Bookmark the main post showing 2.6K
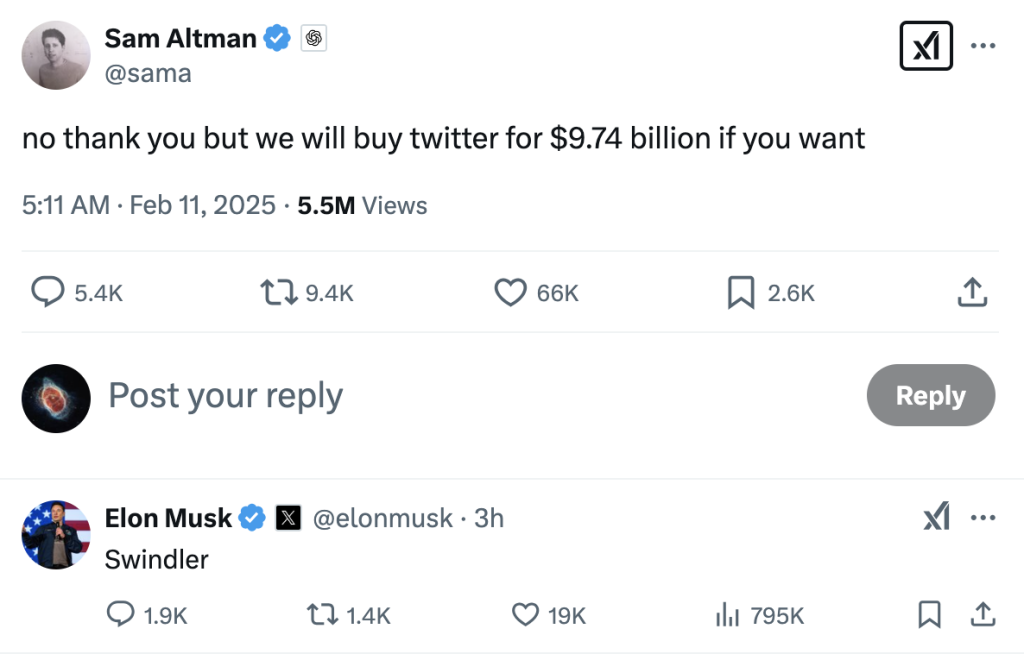This screenshot has height=654, width=1024. pos(740,292)
